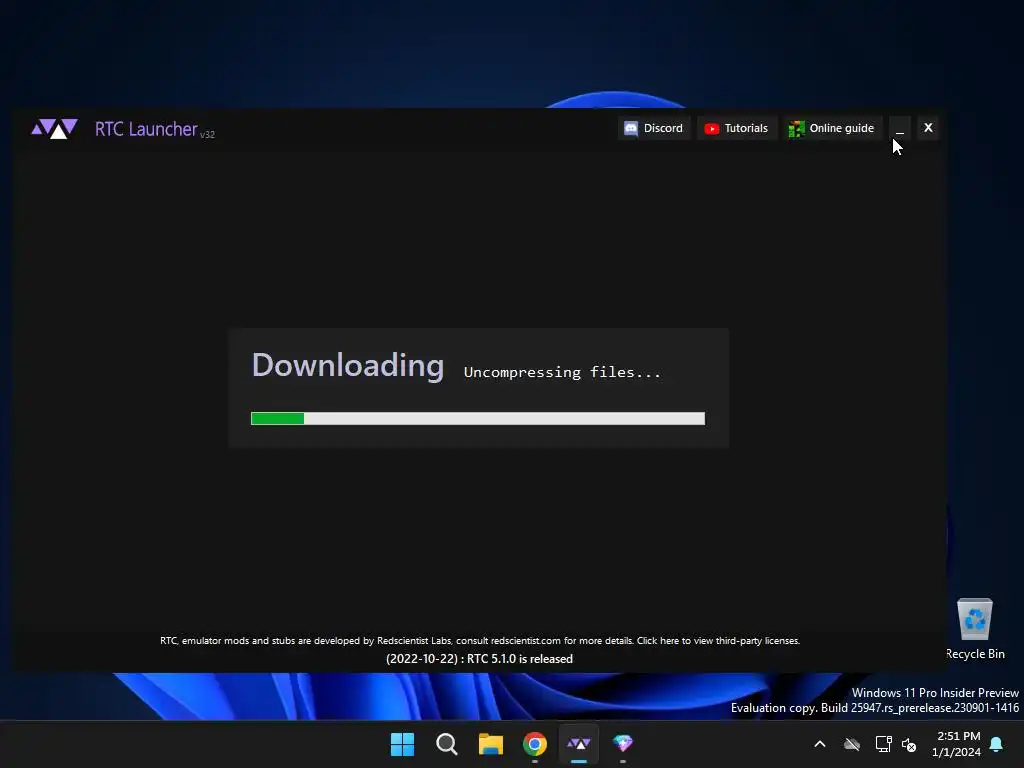Click the download progress bar
Viewport: 1024px width, 768px height.
tap(477, 419)
